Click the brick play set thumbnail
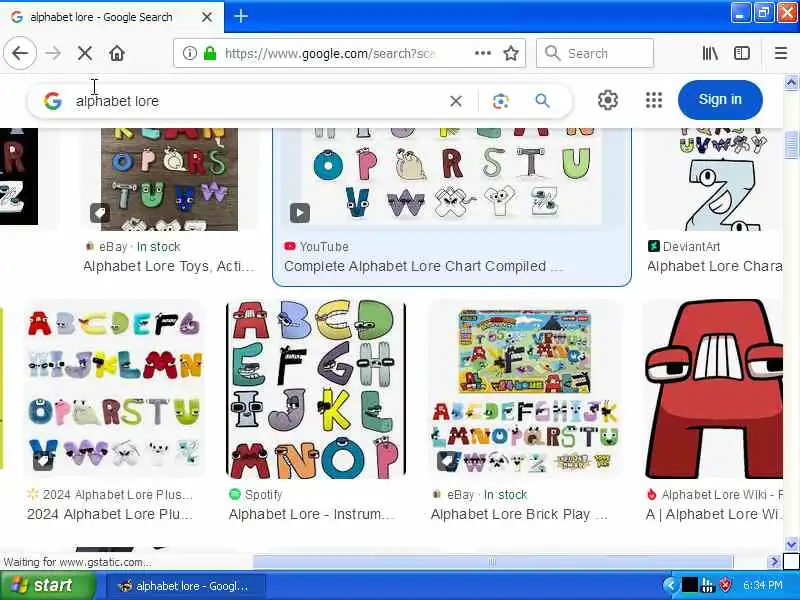This screenshot has width=800, height=600. tap(525, 390)
